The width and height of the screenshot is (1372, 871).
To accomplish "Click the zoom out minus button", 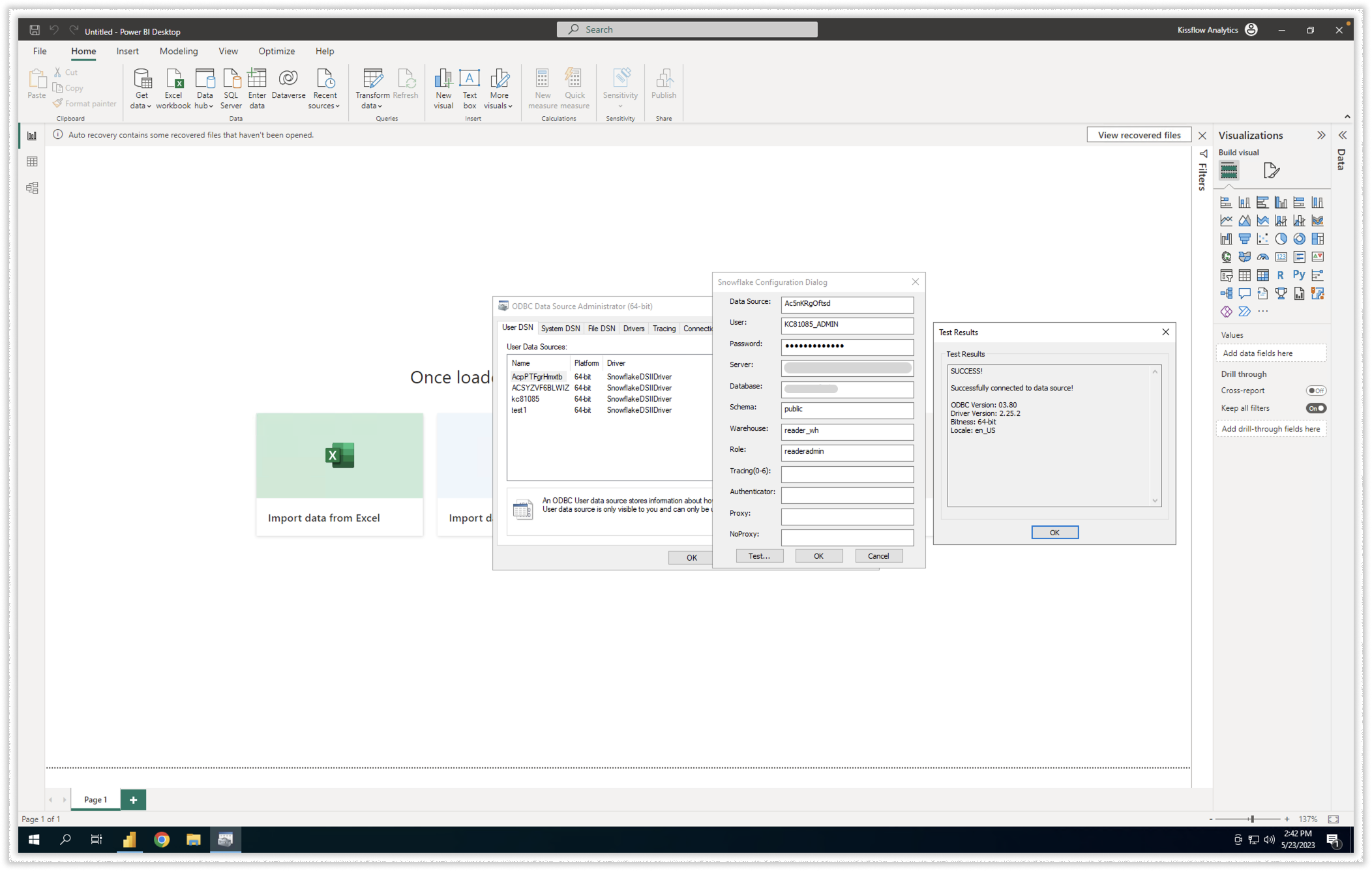I will pos(1211,819).
